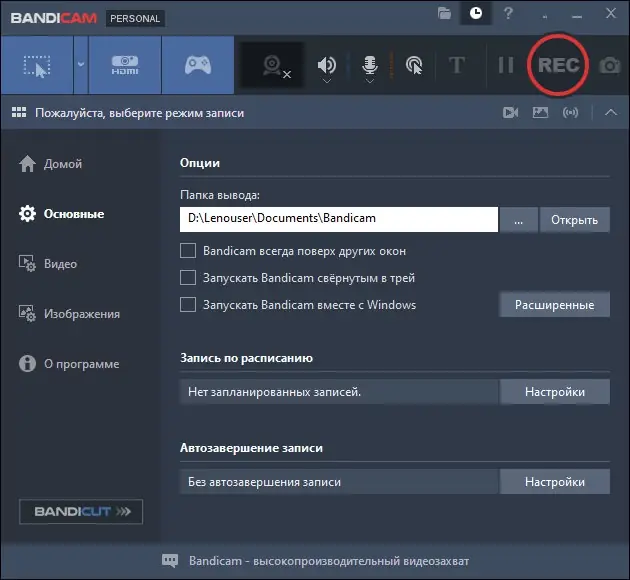Click Пожалуйста, выберите режим записи text

pos(139,113)
